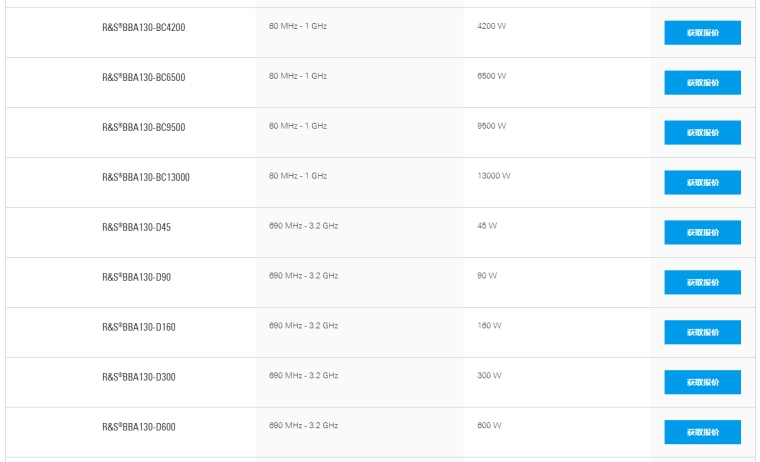Click the R&S BBA130-BC9500 model name
The image size is (760, 462).
click(143, 128)
